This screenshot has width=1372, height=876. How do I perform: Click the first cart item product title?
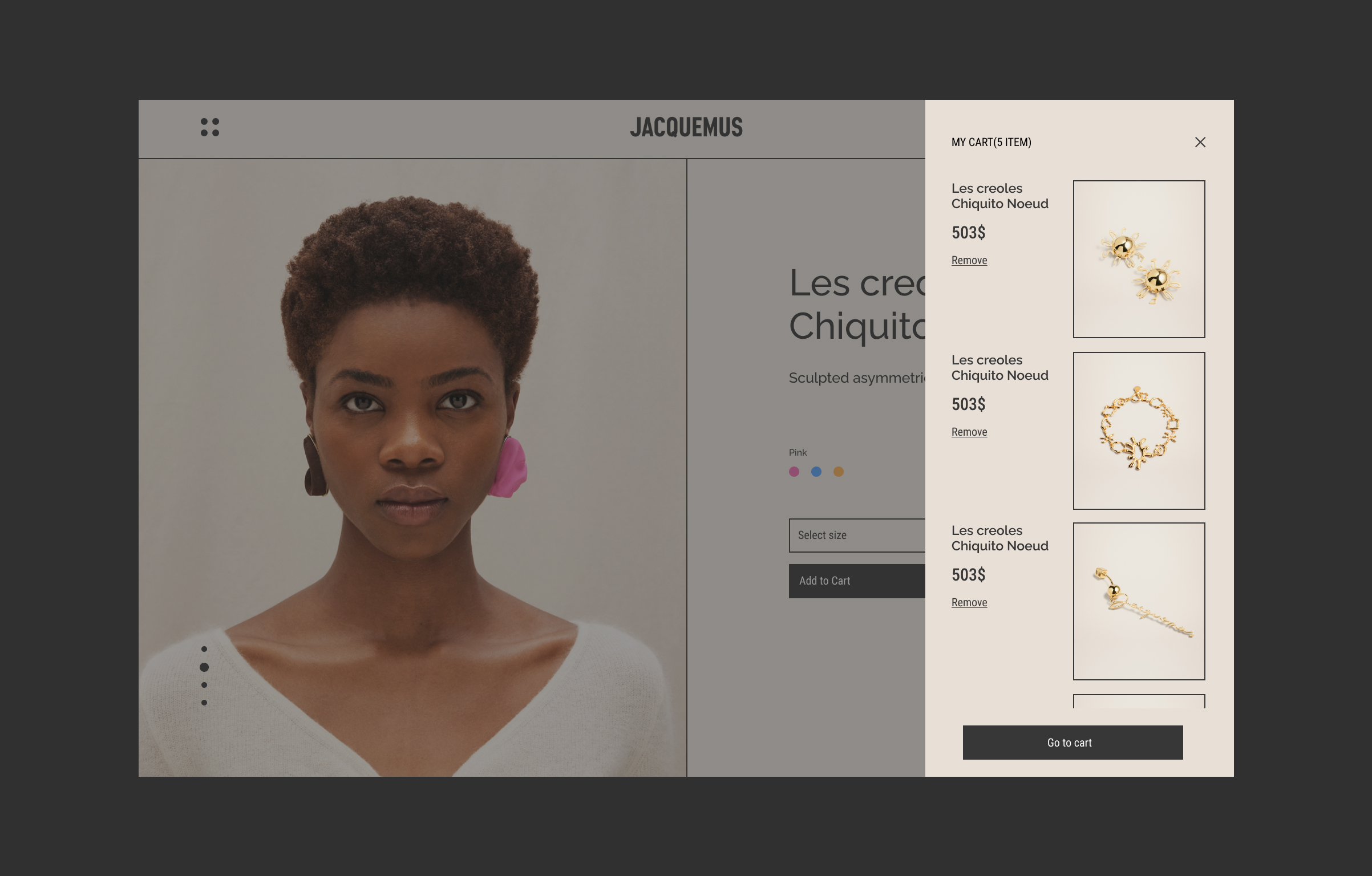pos(999,196)
